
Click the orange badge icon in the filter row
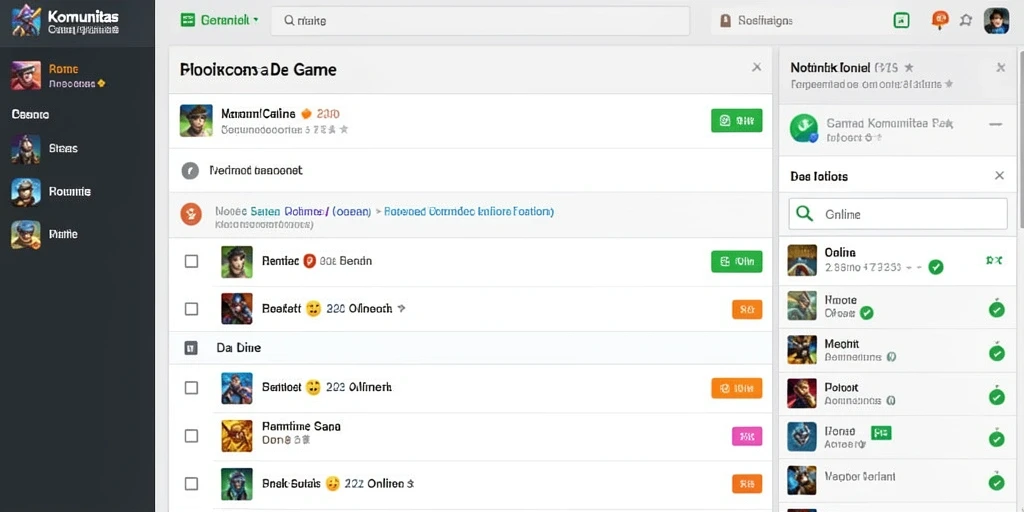pyautogui.click(x=191, y=214)
